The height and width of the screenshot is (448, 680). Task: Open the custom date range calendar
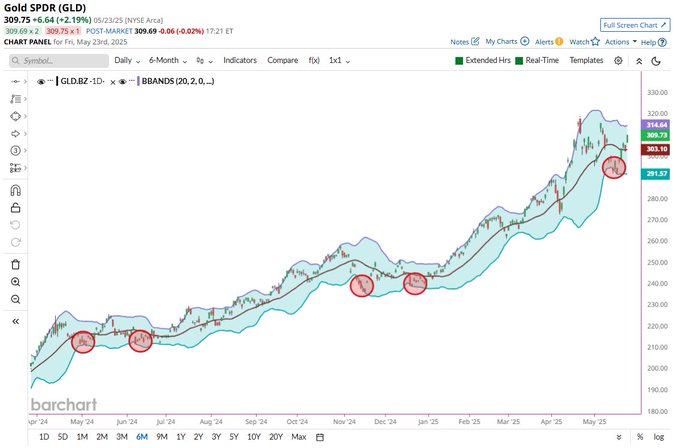click(320, 437)
